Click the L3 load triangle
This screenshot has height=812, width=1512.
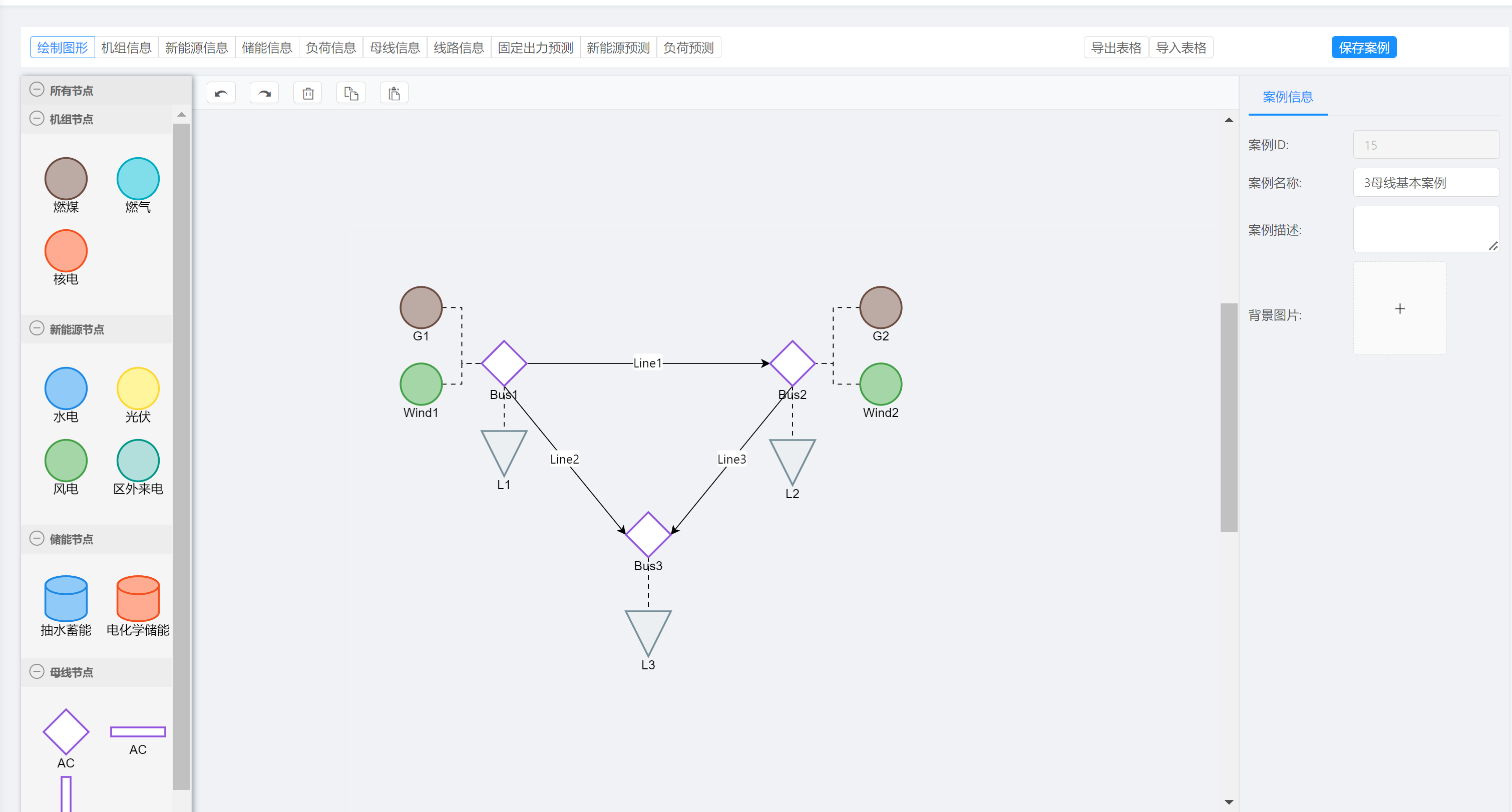[x=648, y=631]
